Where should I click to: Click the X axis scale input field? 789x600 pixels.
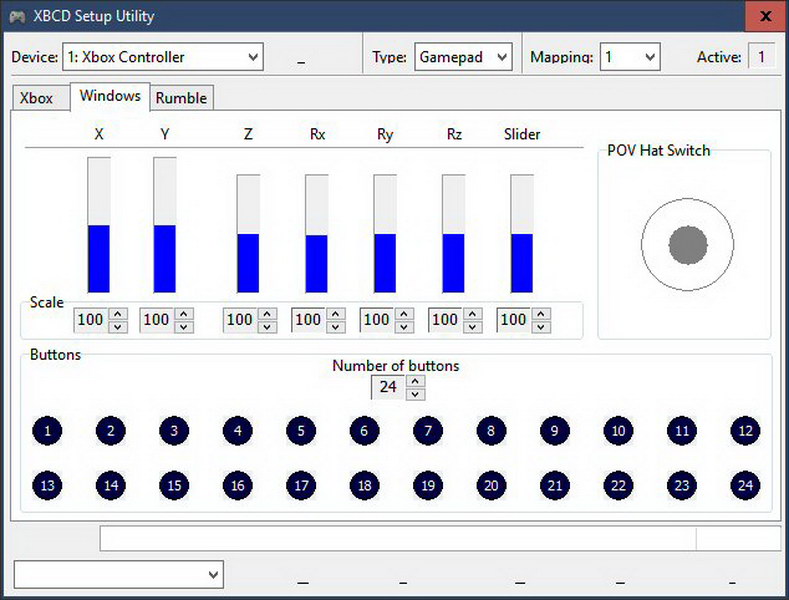[x=91, y=320]
